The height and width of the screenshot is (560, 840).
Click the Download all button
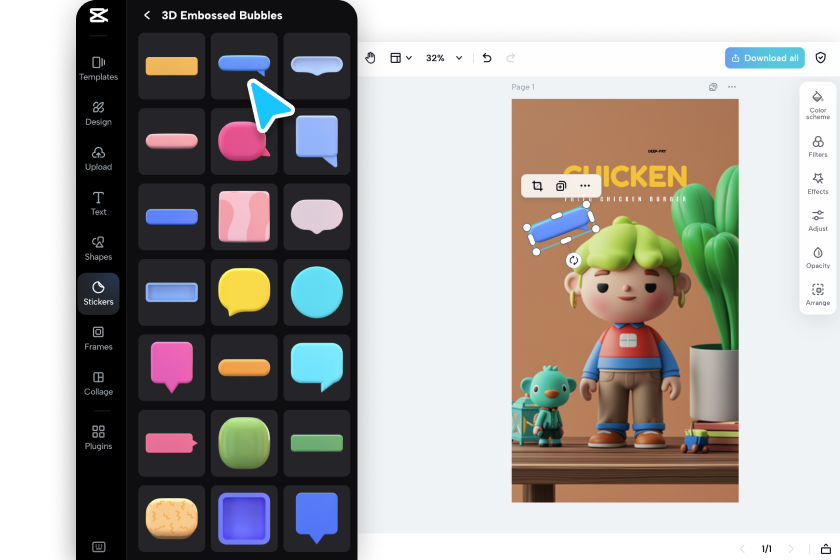(764, 58)
